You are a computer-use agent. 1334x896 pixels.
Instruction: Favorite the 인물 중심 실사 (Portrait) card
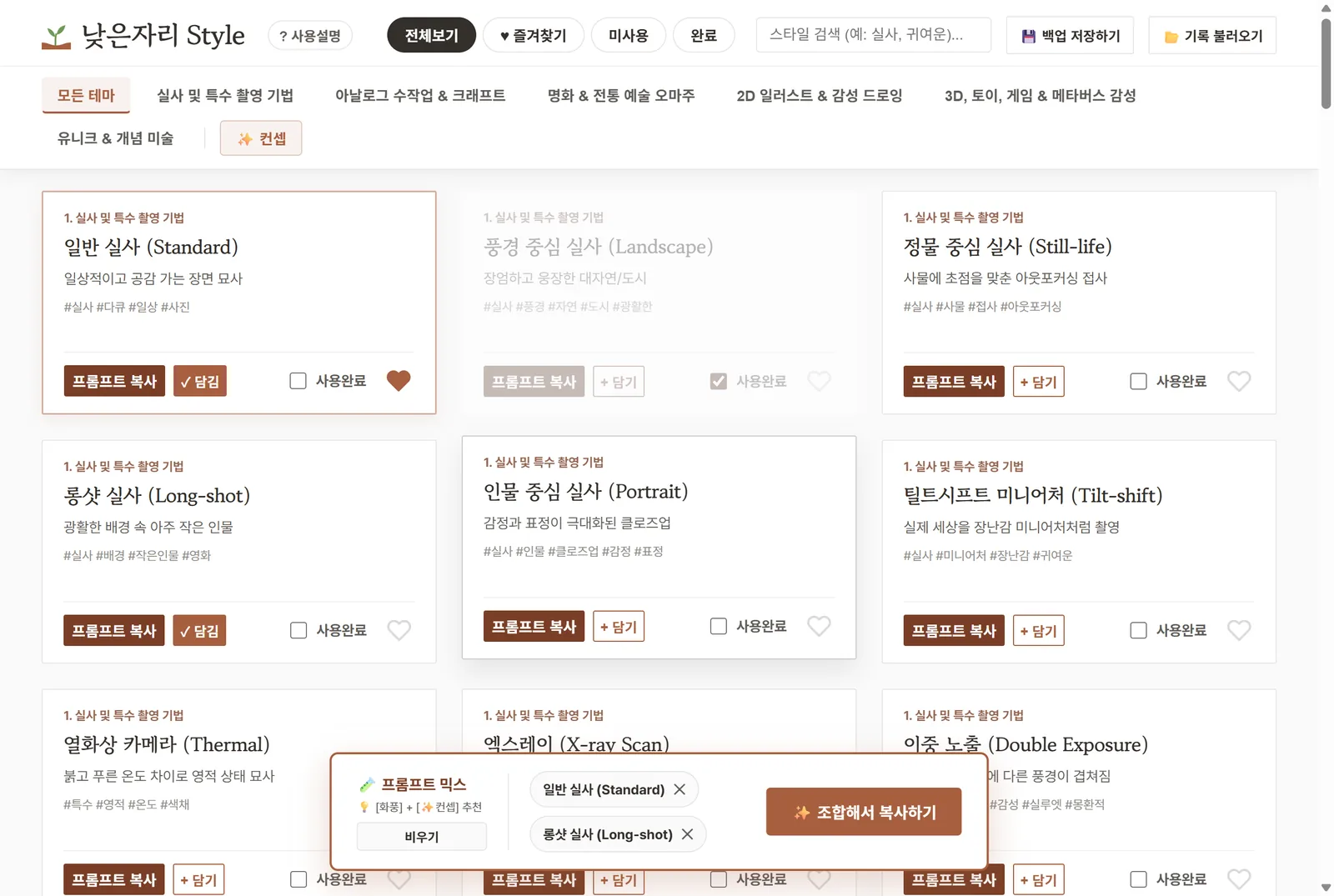[x=819, y=626]
